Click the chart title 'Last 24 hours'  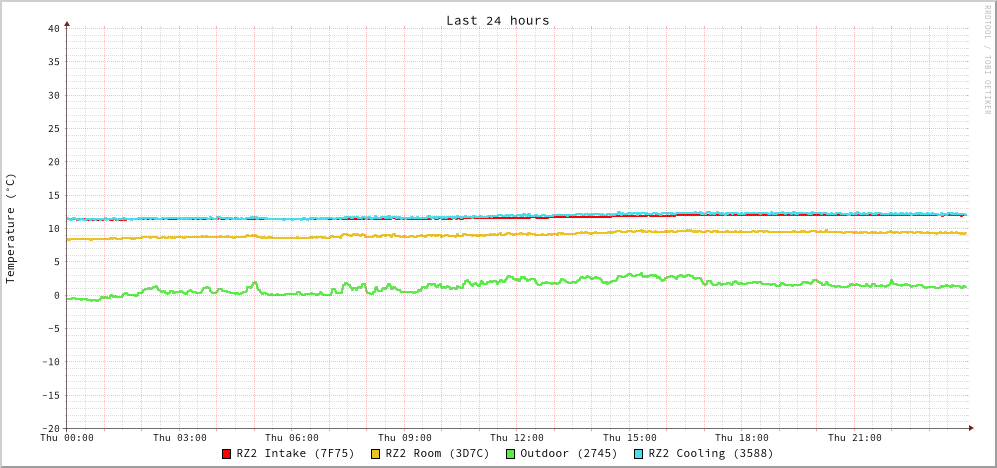[497, 20]
